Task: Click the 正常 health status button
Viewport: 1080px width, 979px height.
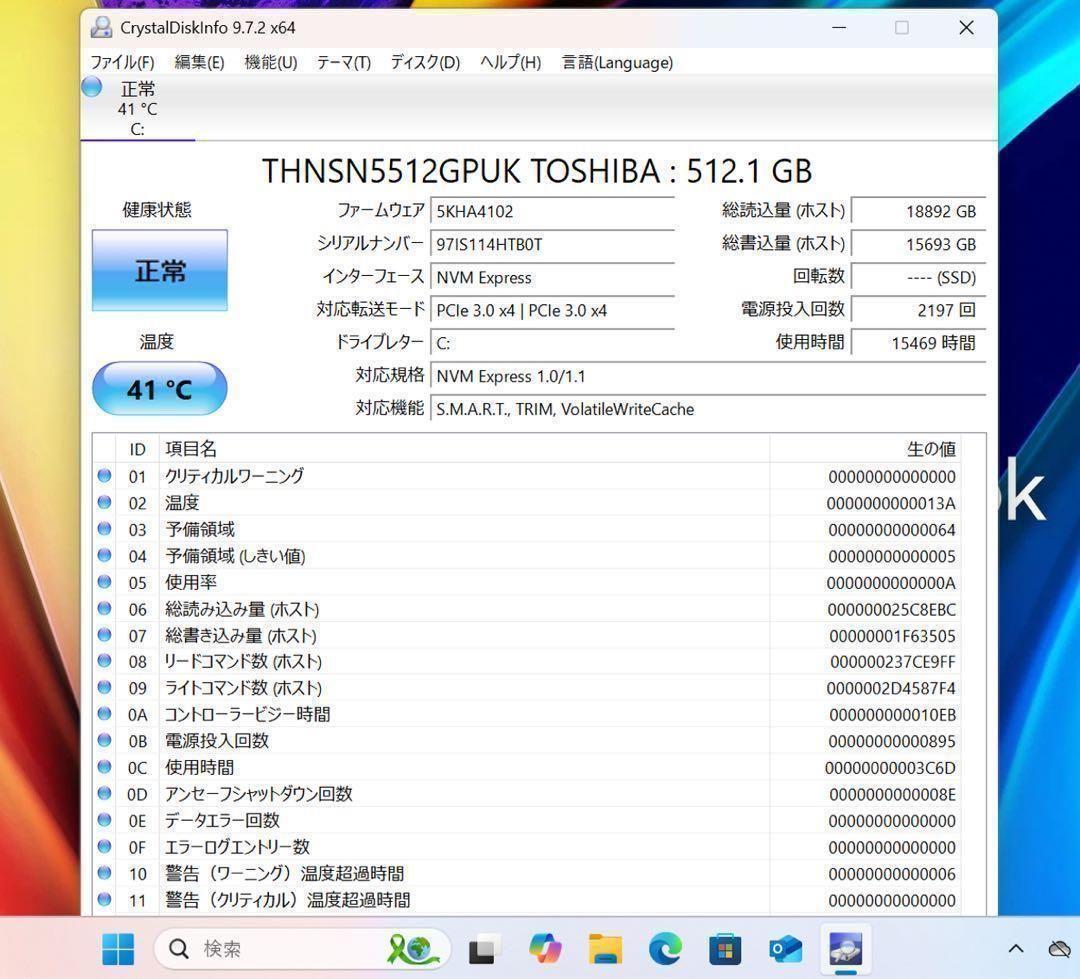Action: tap(159, 270)
